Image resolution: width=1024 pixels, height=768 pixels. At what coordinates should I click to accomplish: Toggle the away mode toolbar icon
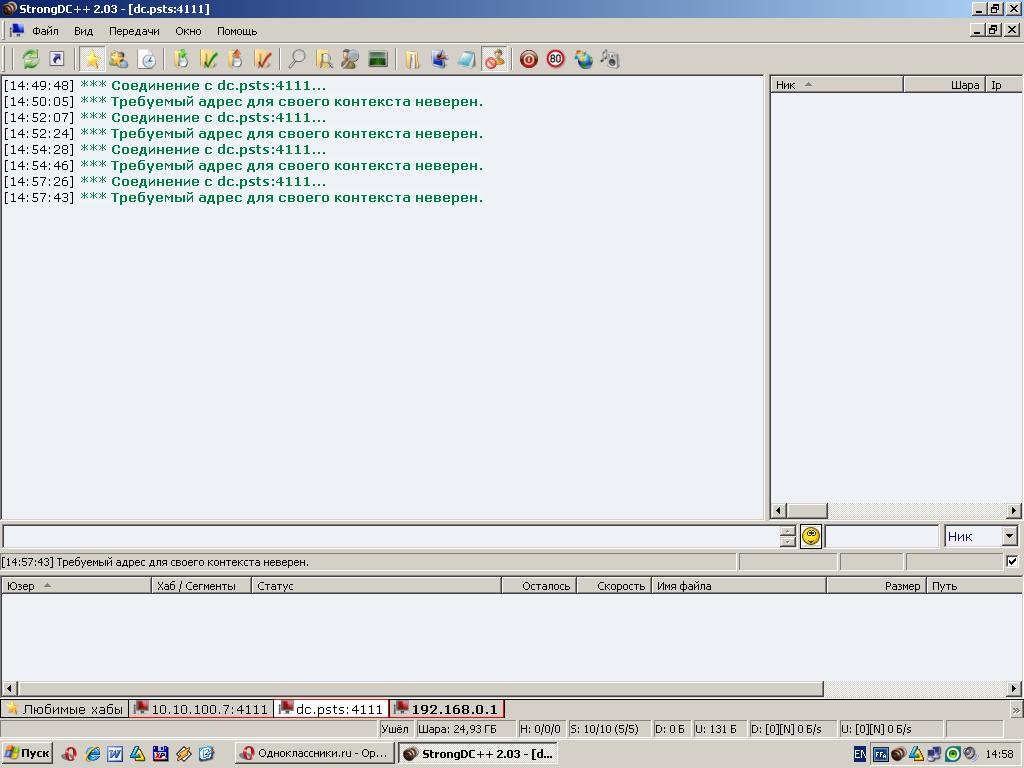click(x=494, y=59)
